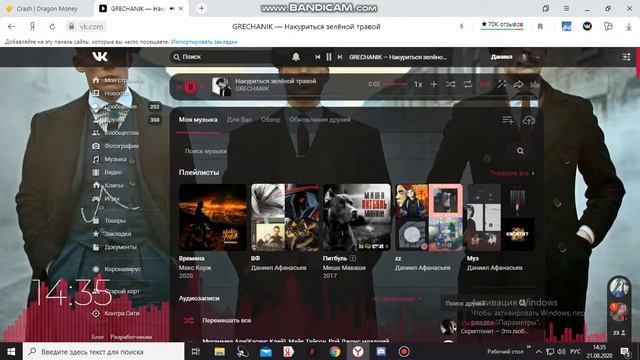Open Музыка in the sidebar
The width and height of the screenshot is (640, 360).
point(110,159)
